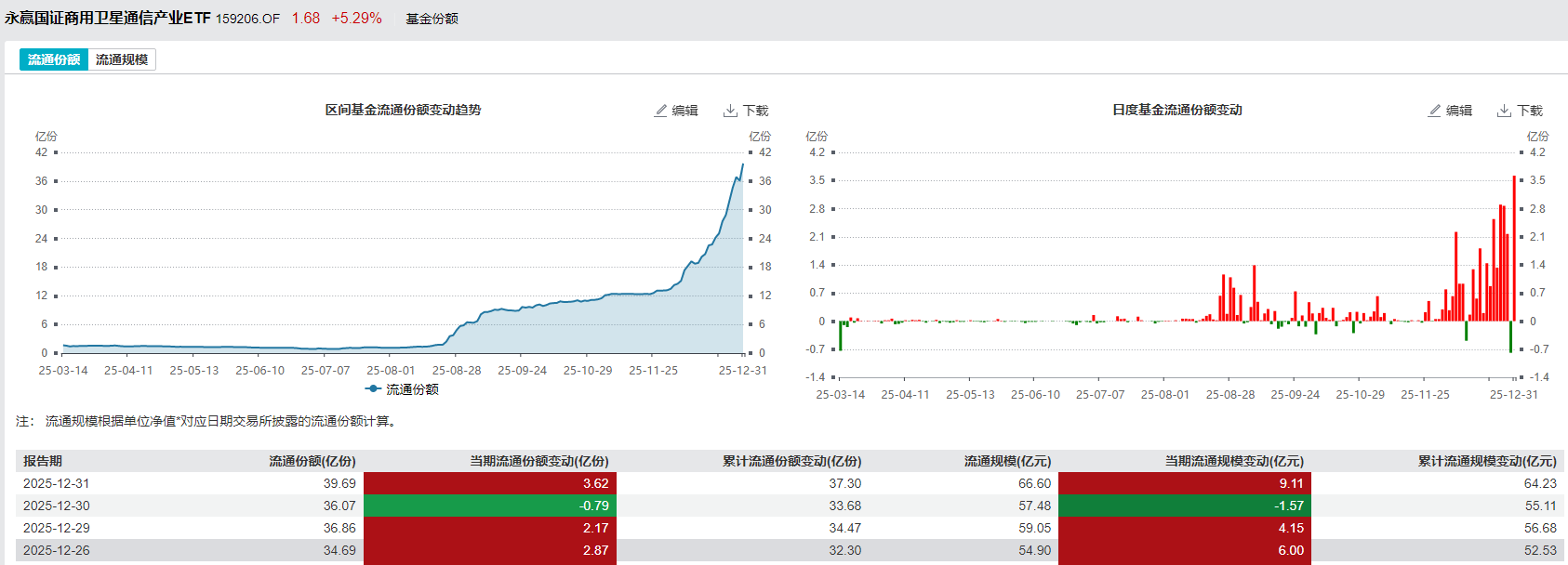Toggle the 流通份额 legend marker
The image size is (1568, 565).
click(374, 389)
